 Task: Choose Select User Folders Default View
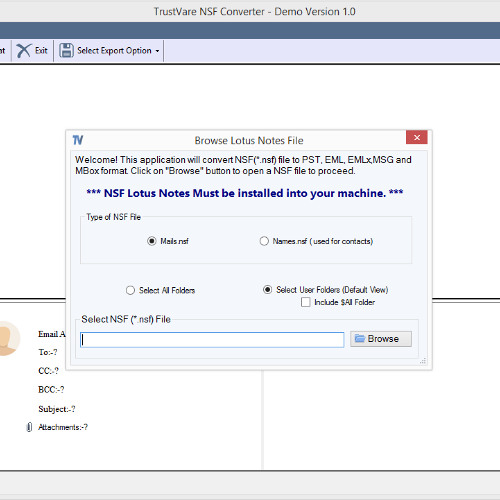tap(267, 290)
